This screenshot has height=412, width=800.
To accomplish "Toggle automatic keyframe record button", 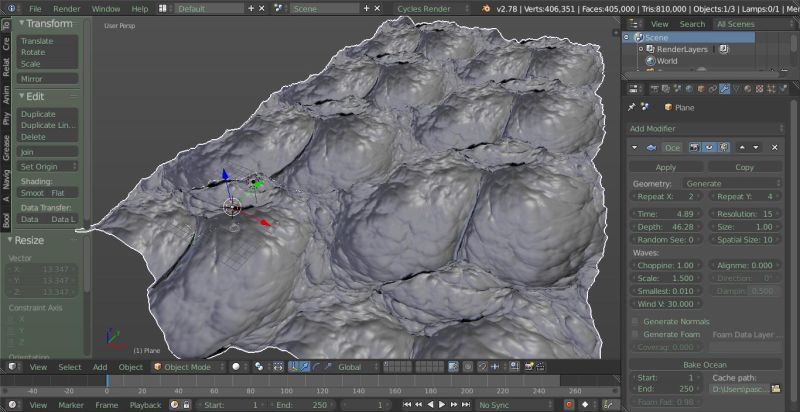I will pyautogui.click(x=569, y=405).
